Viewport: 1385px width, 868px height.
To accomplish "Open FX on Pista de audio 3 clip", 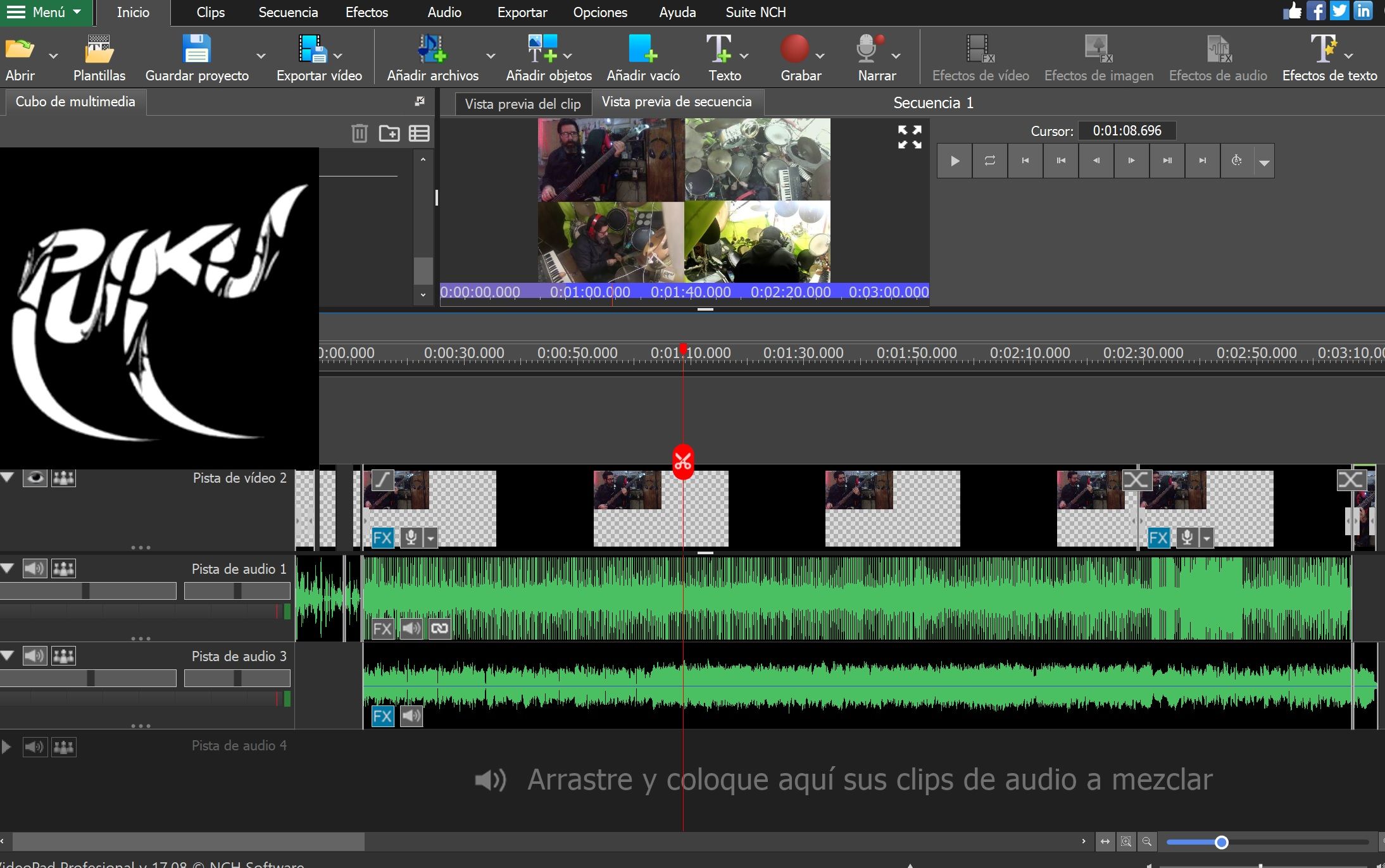I will (x=382, y=716).
